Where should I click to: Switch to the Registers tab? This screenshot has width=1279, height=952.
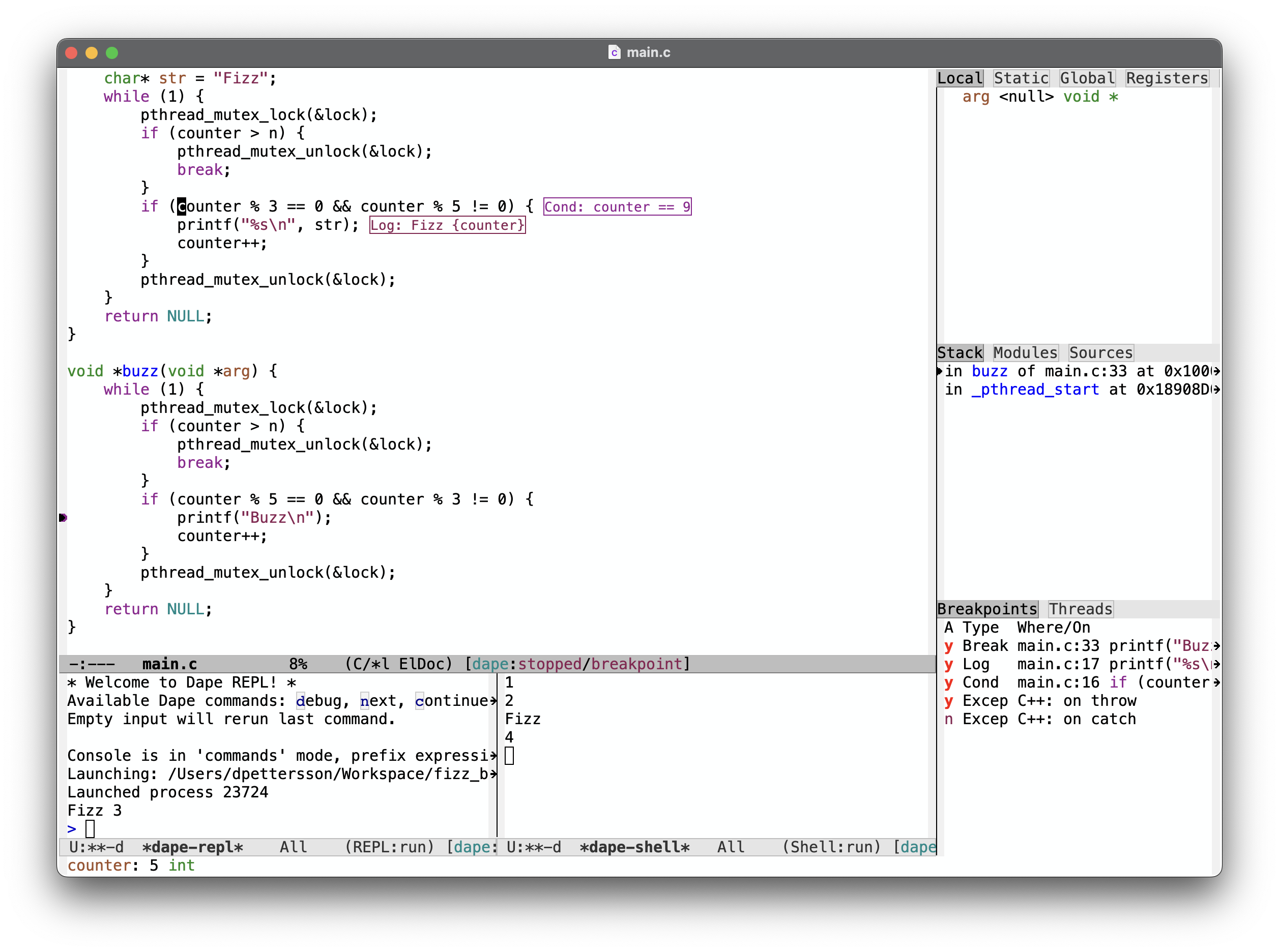pos(1167,78)
